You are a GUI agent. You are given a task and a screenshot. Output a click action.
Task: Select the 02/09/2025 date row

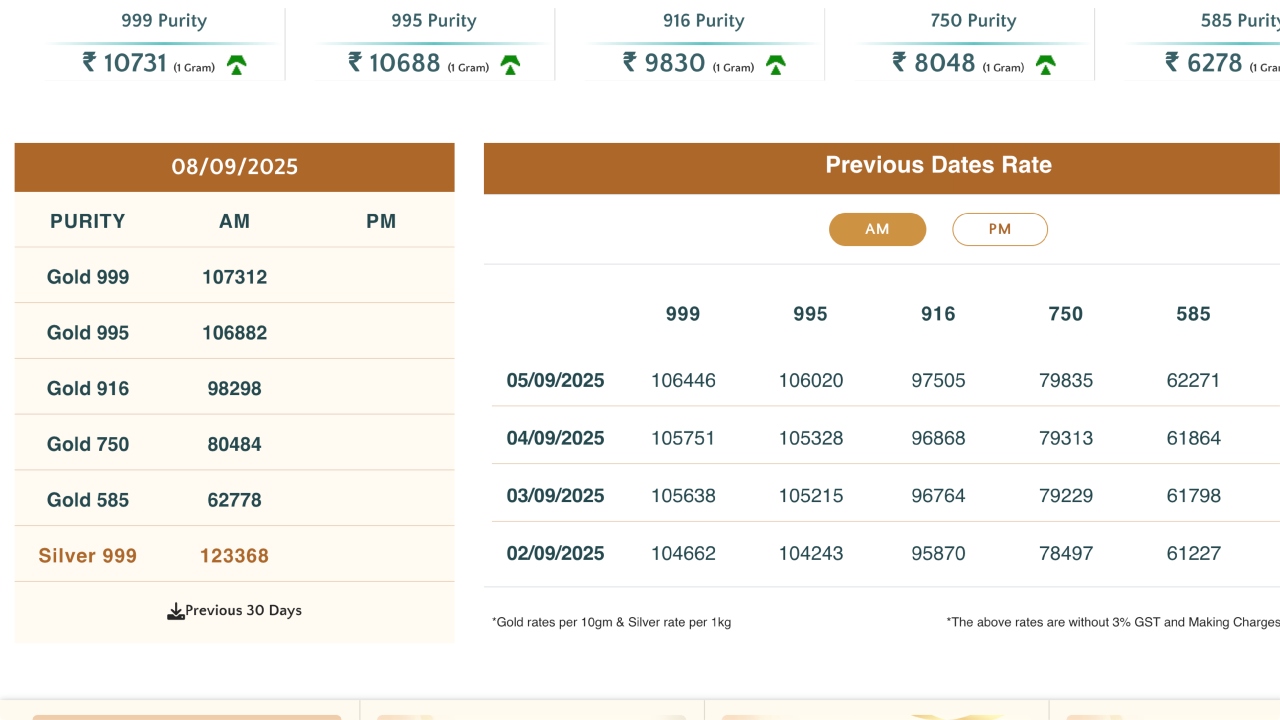(x=555, y=554)
